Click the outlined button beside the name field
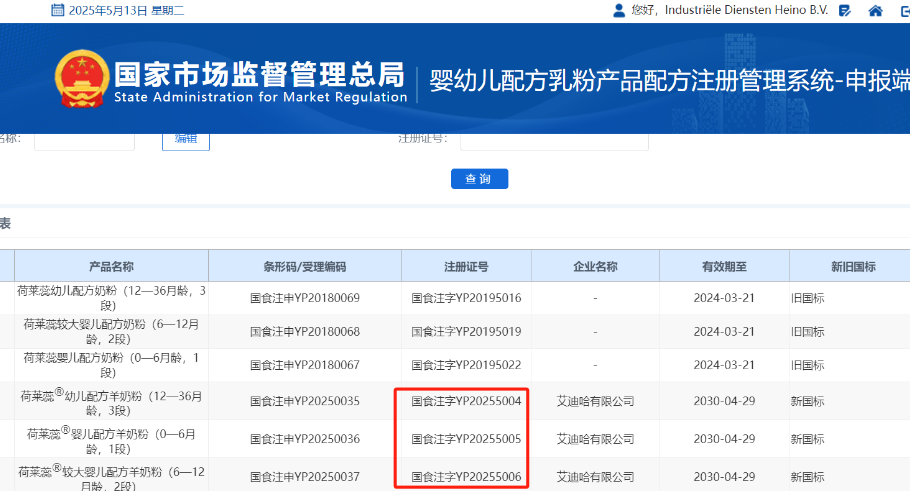910x491 pixels. (186, 138)
